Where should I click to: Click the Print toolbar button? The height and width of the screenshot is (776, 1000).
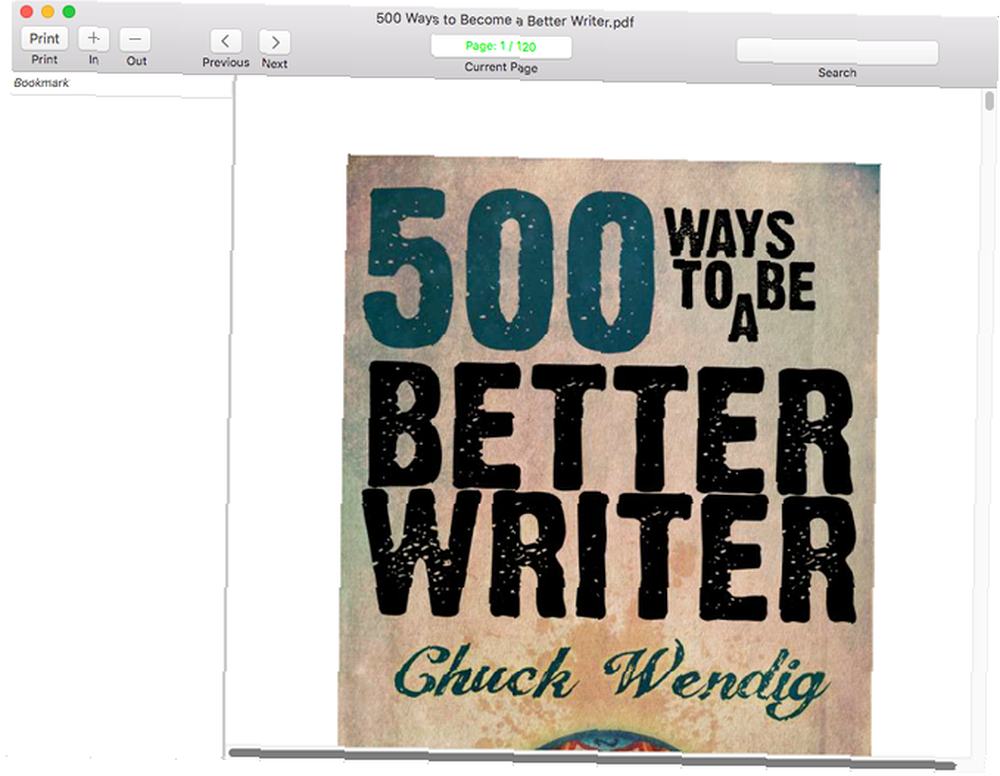click(x=45, y=39)
